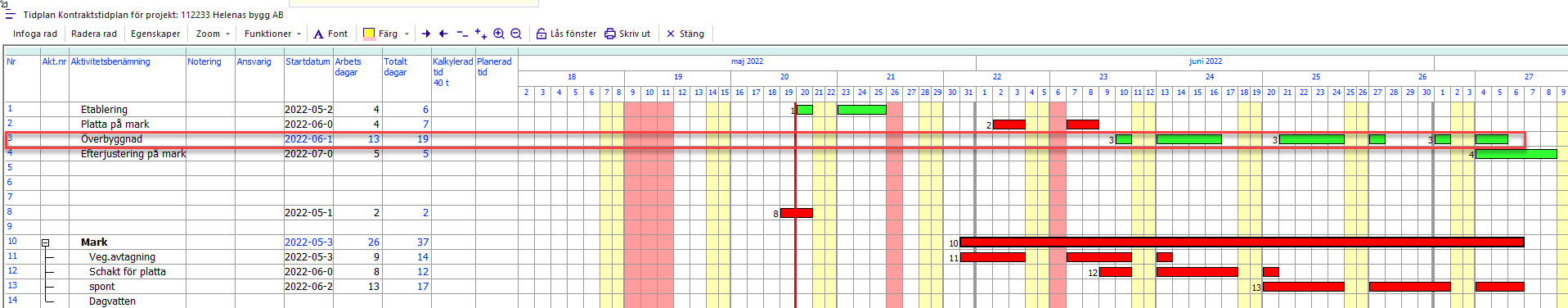Select the Mark group row name
The height and width of the screenshot is (308, 1568).
pyautogui.click(x=94, y=242)
